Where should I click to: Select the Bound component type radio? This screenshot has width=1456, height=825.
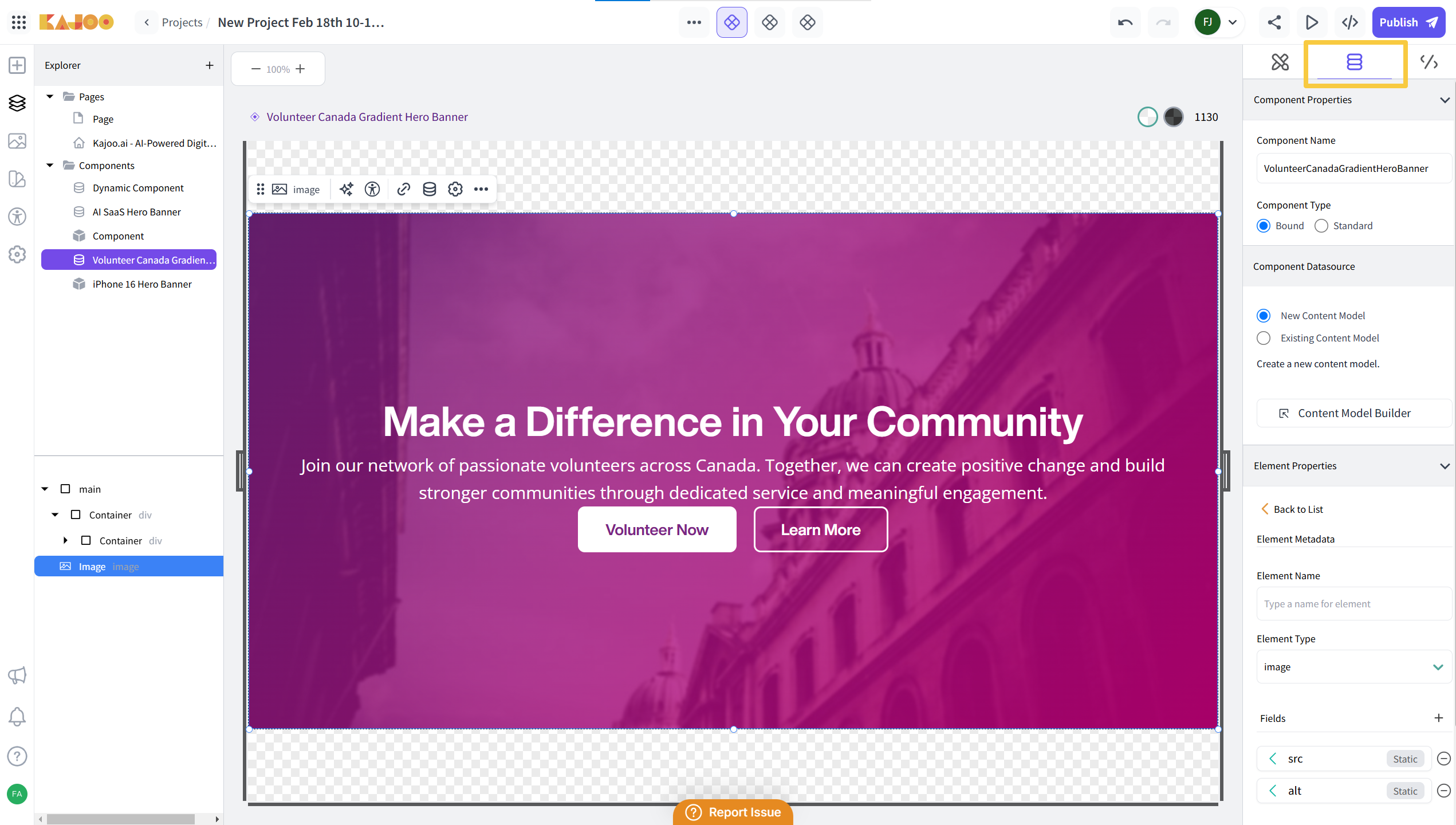point(1264,226)
